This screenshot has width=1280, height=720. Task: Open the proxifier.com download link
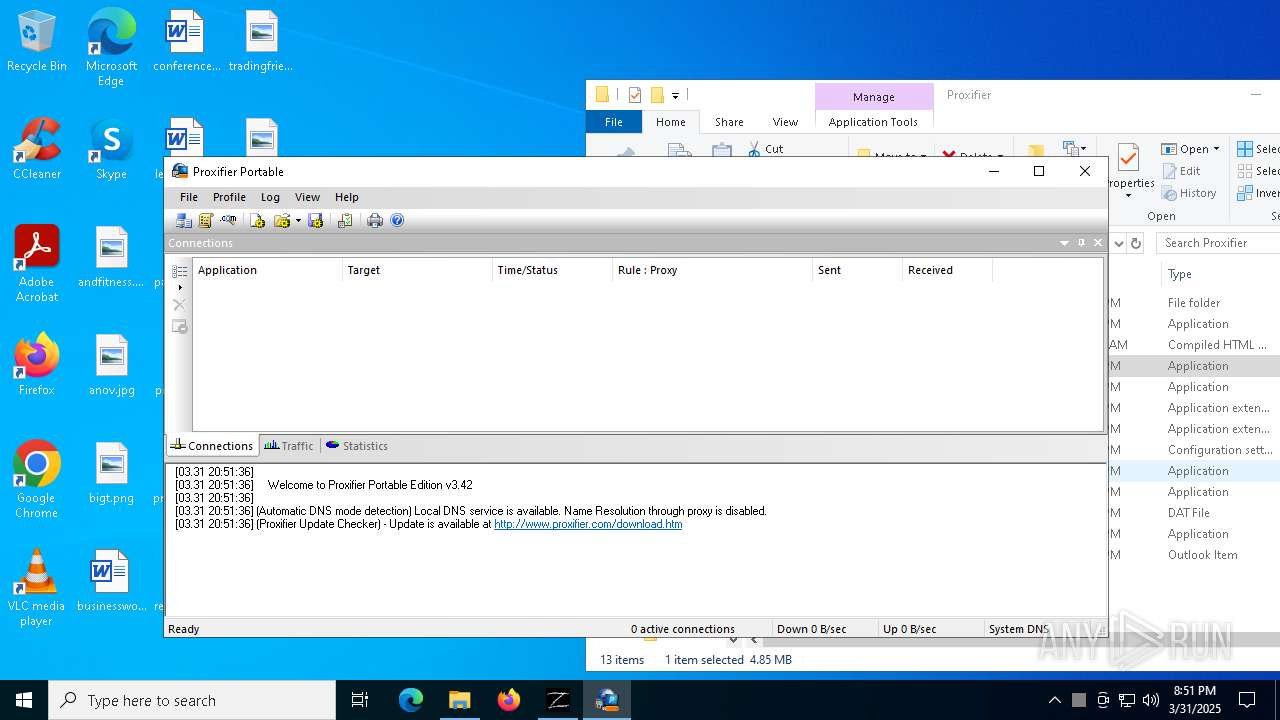click(588, 524)
